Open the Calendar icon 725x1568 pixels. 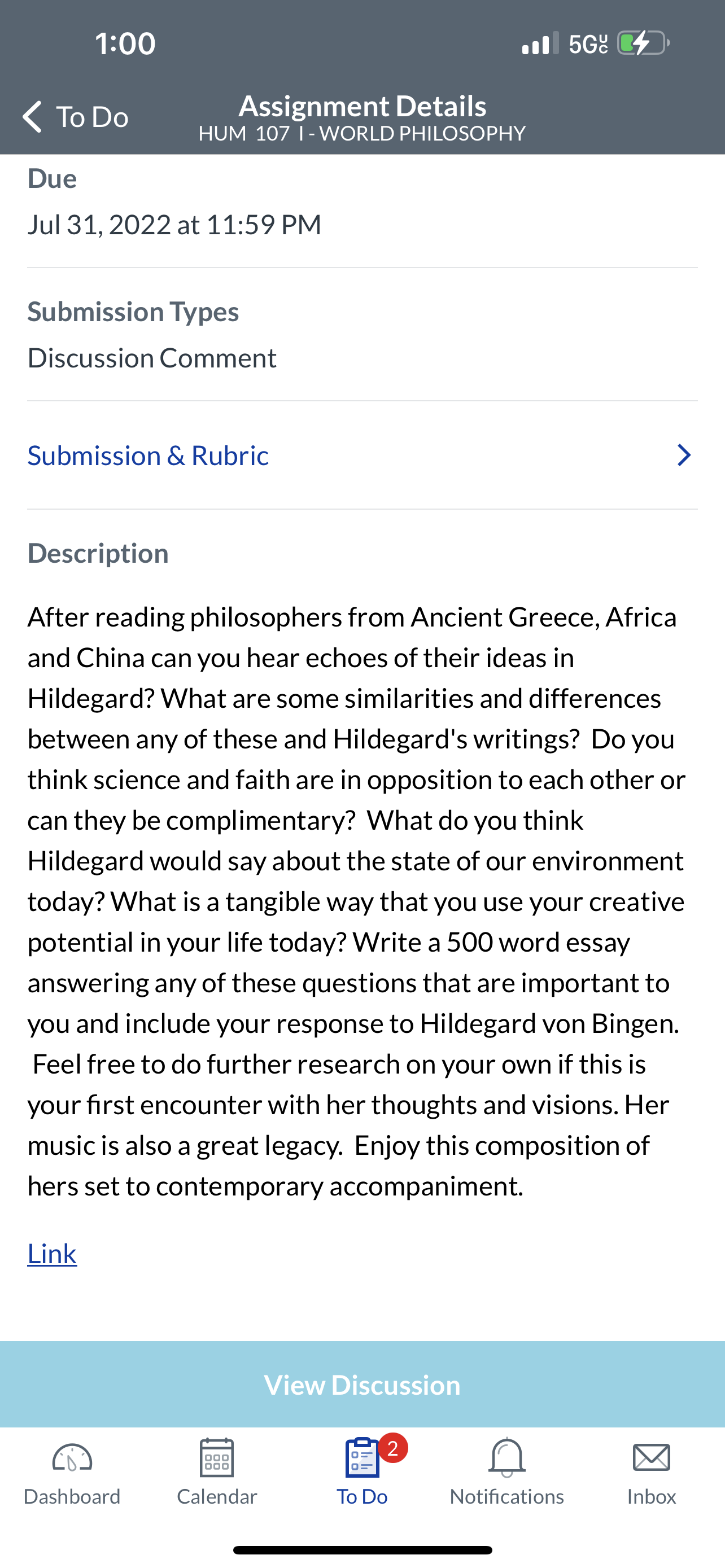point(217,1457)
